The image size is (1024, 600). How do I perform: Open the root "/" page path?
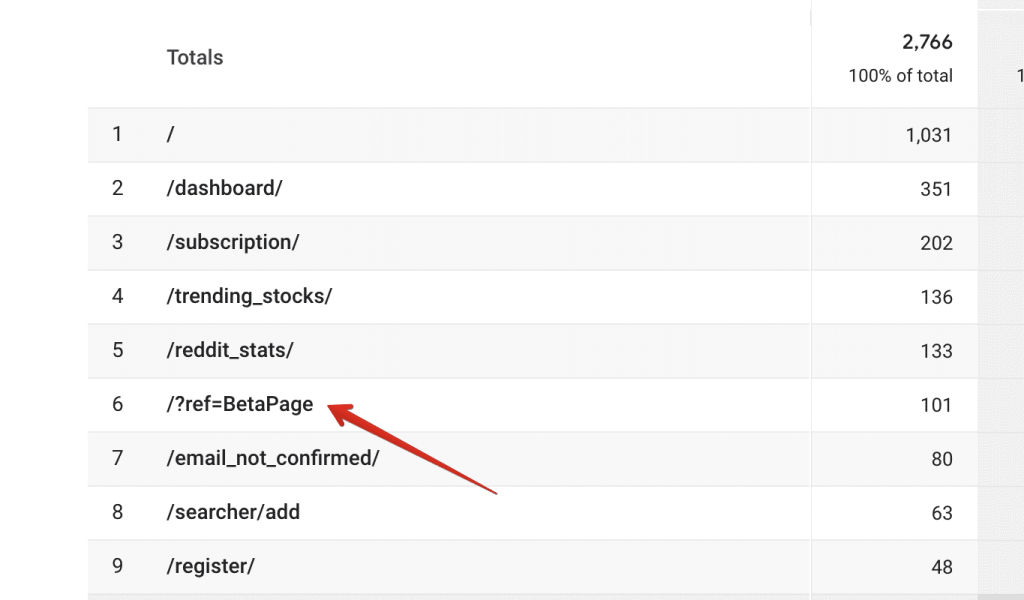[x=170, y=134]
